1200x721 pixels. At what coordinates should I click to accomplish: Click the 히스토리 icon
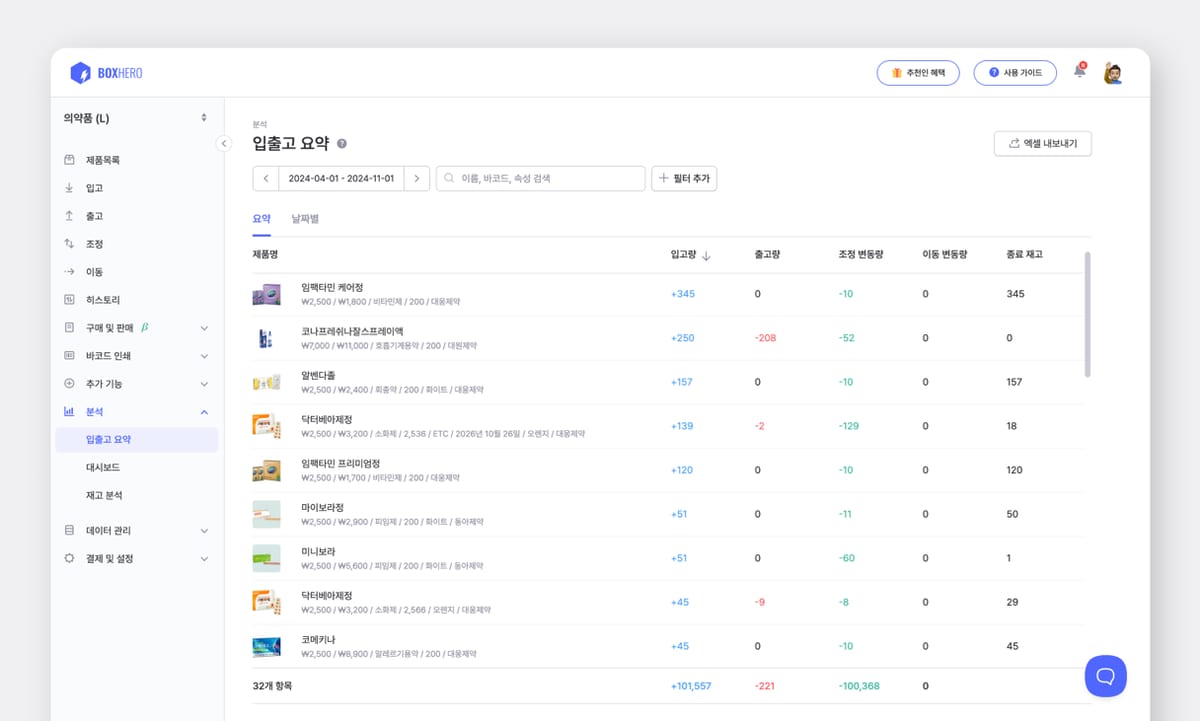click(69, 300)
